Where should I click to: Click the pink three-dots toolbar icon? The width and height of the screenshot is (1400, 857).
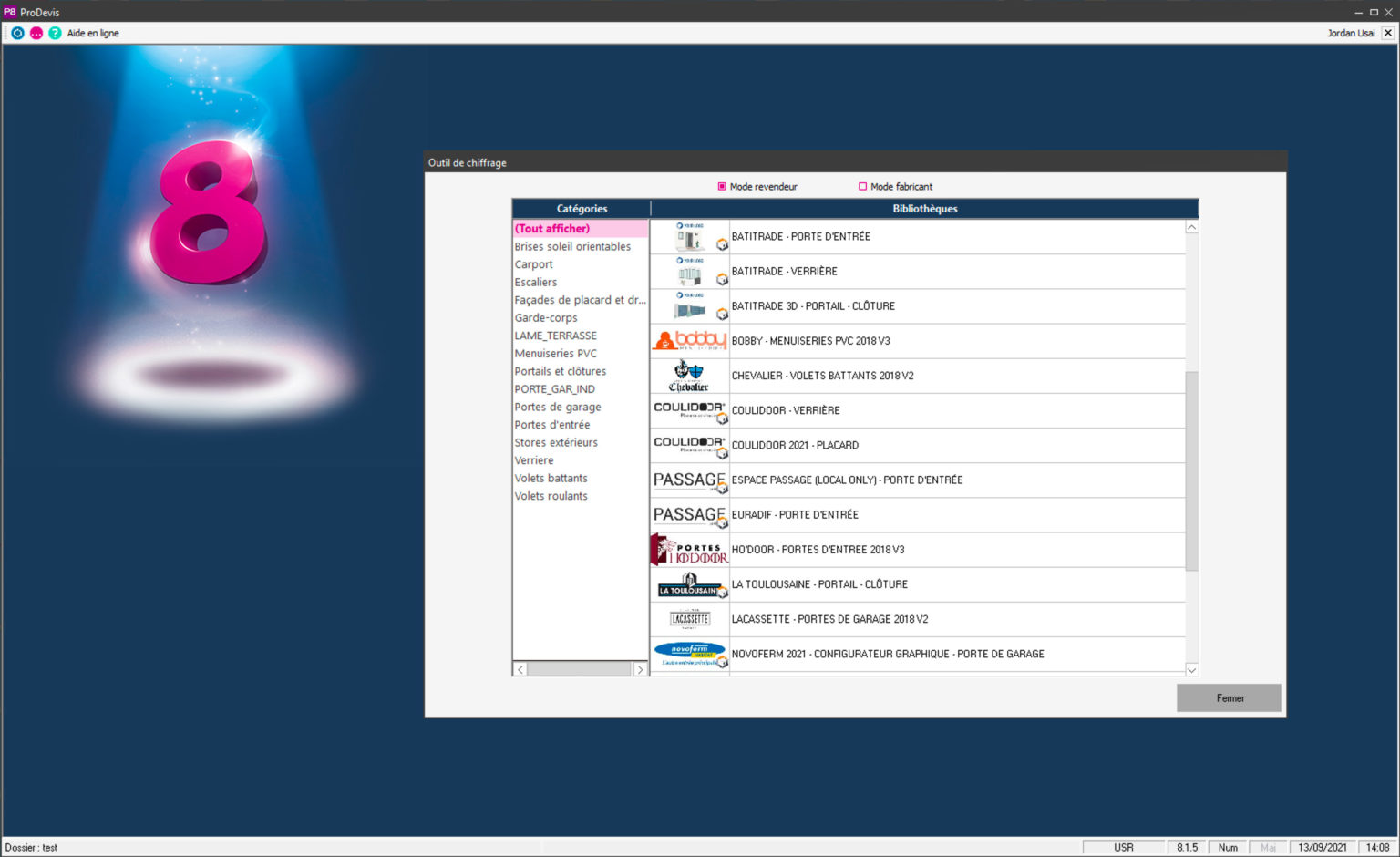coord(36,33)
